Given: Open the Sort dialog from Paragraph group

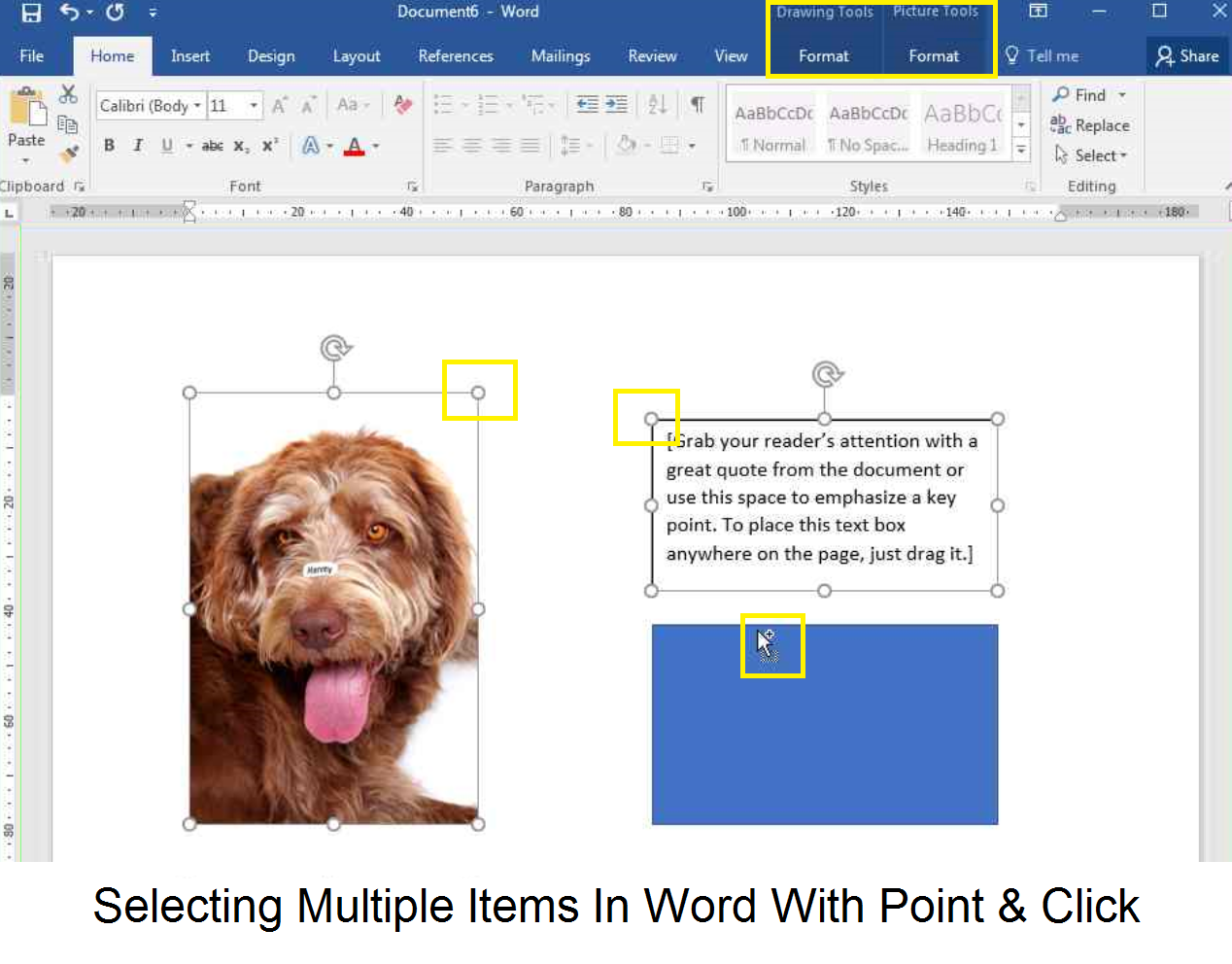Looking at the screenshot, I should (x=657, y=104).
